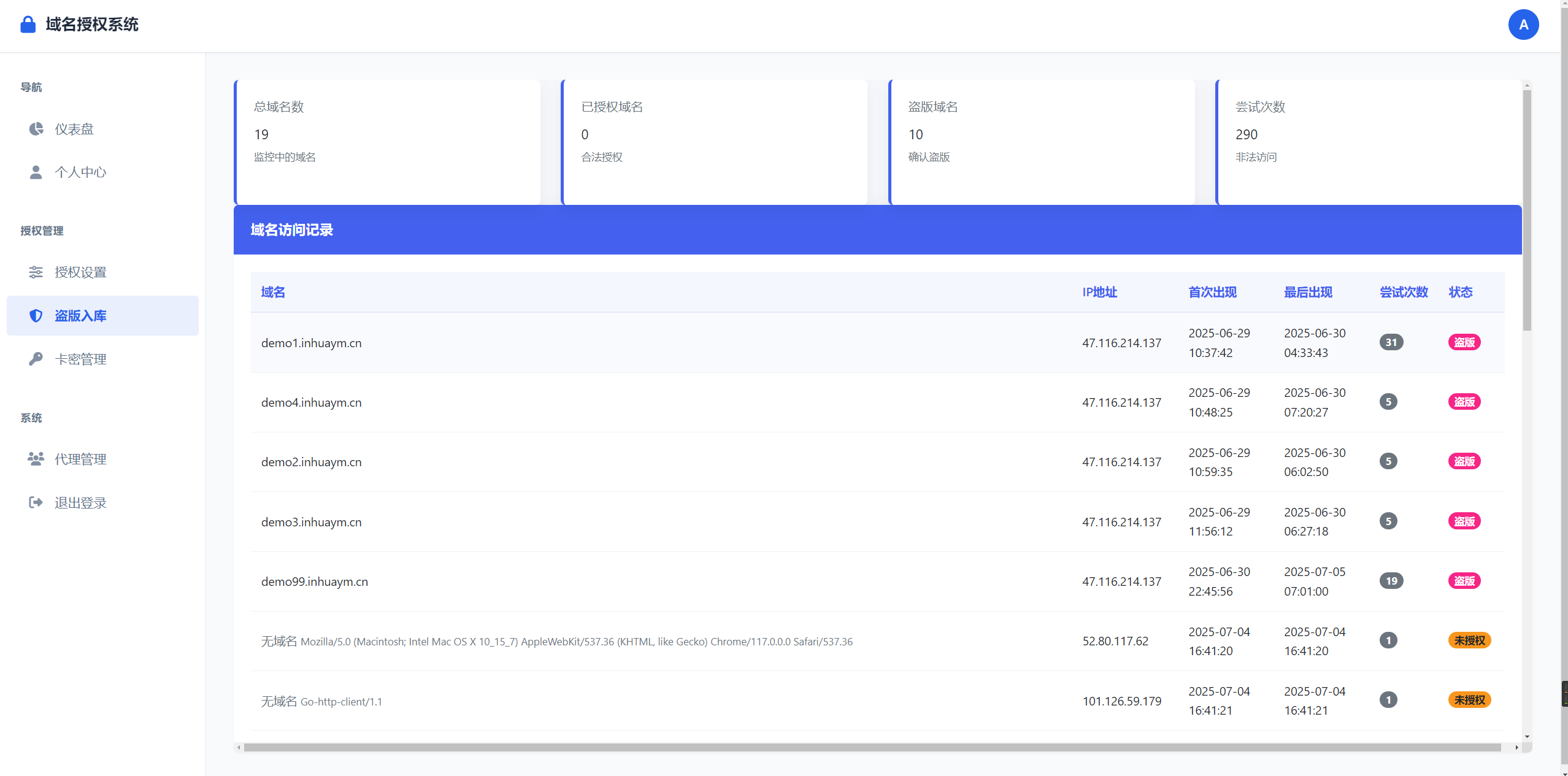
Task: Open 授权设置 menu item
Action: pyautogui.click(x=102, y=272)
